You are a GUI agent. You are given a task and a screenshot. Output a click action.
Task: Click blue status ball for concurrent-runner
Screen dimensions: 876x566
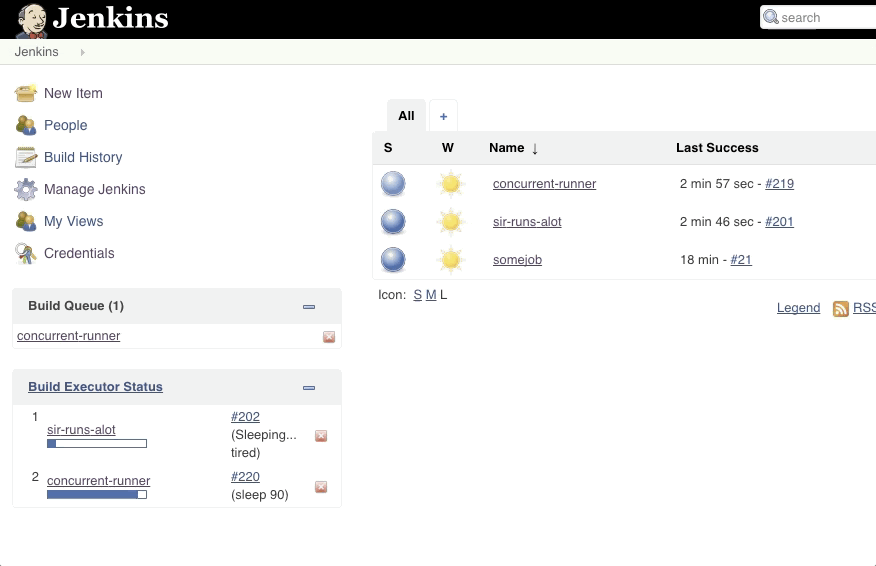pos(393,184)
